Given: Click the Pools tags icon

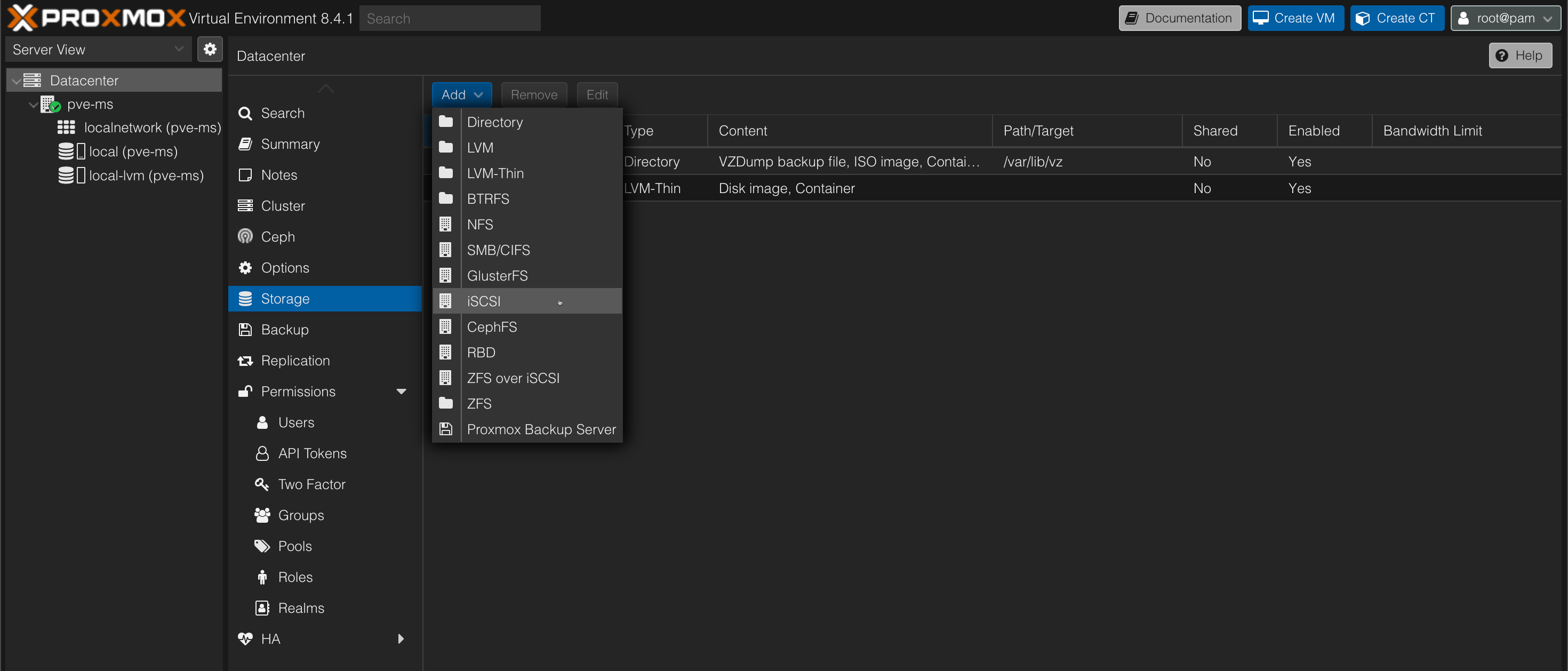Looking at the screenshot, I should point(262,546).
